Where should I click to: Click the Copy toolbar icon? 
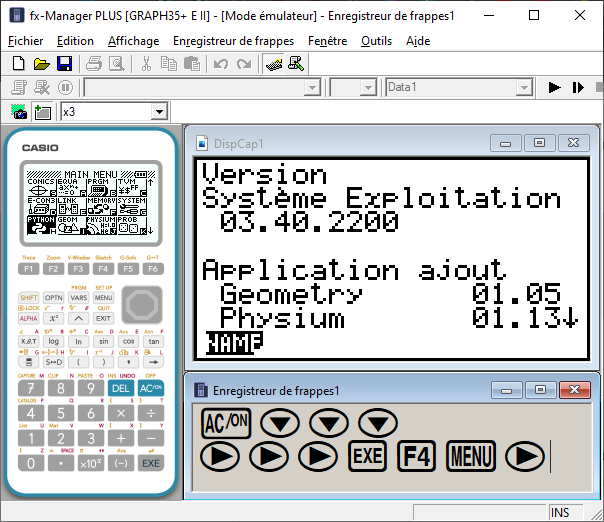click(169, 64)
